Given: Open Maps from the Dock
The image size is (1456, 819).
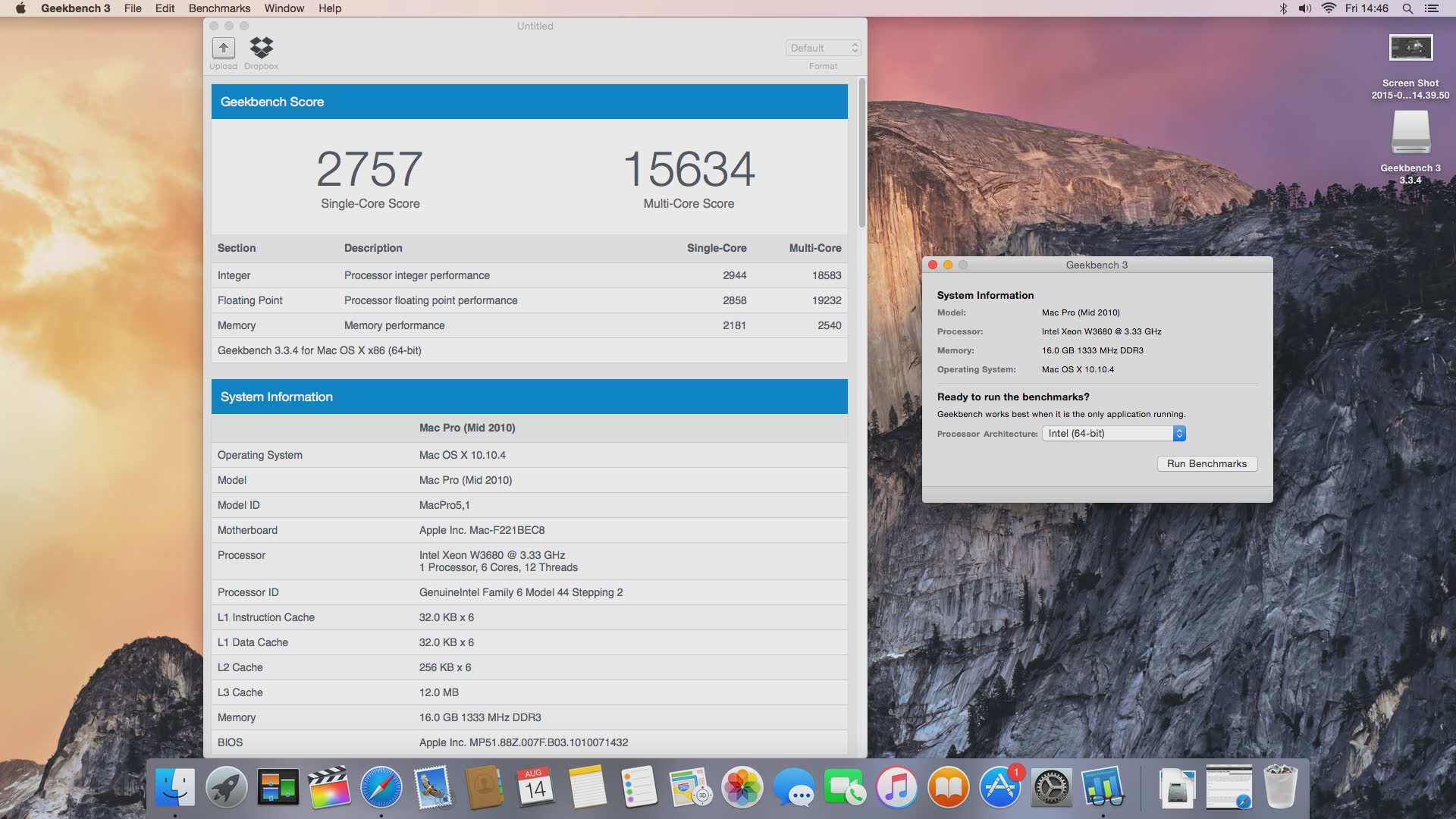Looking at the screenshot, I should tap(690, 787).
